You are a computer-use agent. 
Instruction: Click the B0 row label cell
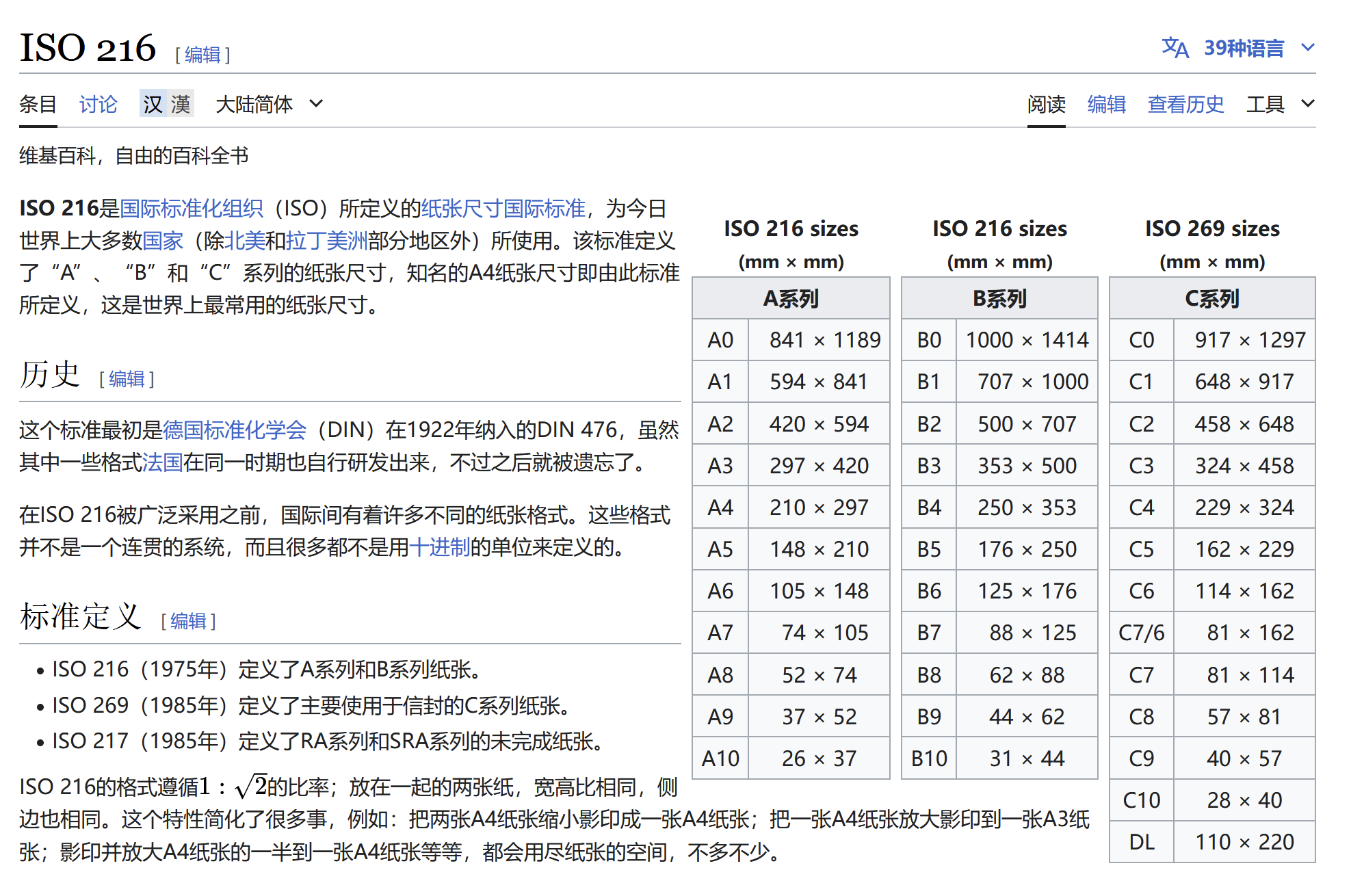click(929, 340)
